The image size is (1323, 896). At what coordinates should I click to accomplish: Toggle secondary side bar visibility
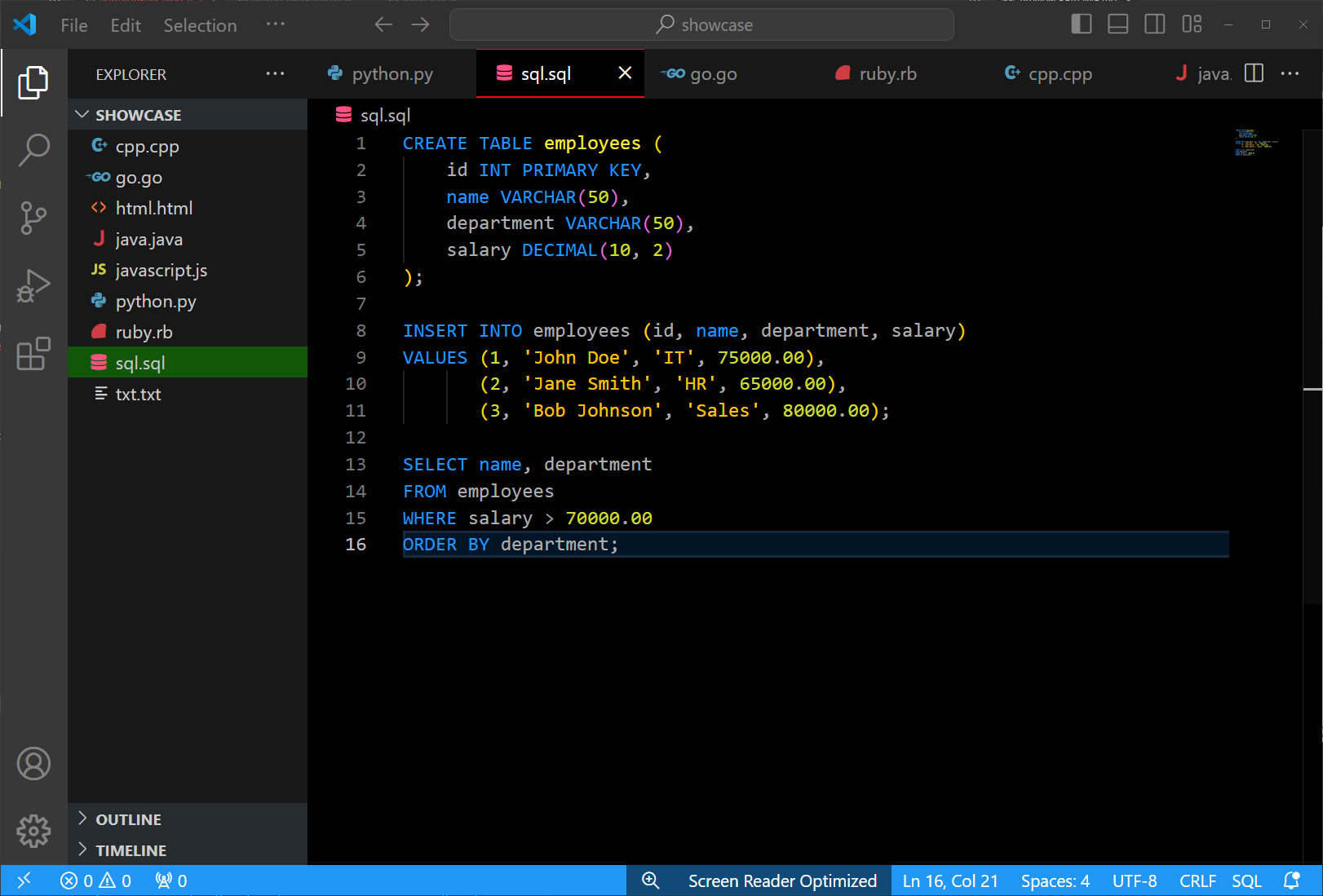pos(1155,24)
